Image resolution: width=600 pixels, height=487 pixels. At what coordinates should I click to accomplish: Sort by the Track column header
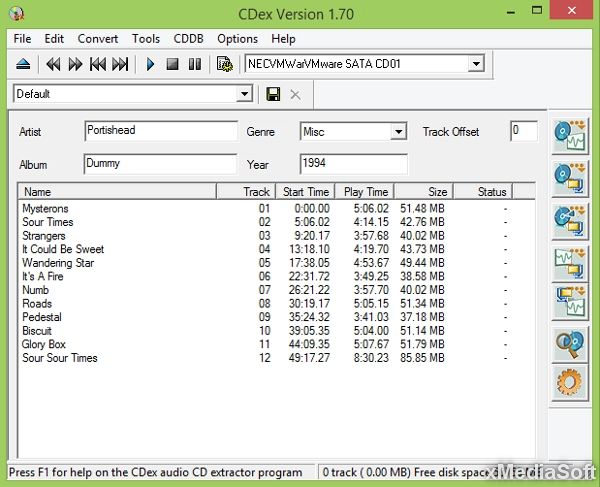[x=246, y=191]
